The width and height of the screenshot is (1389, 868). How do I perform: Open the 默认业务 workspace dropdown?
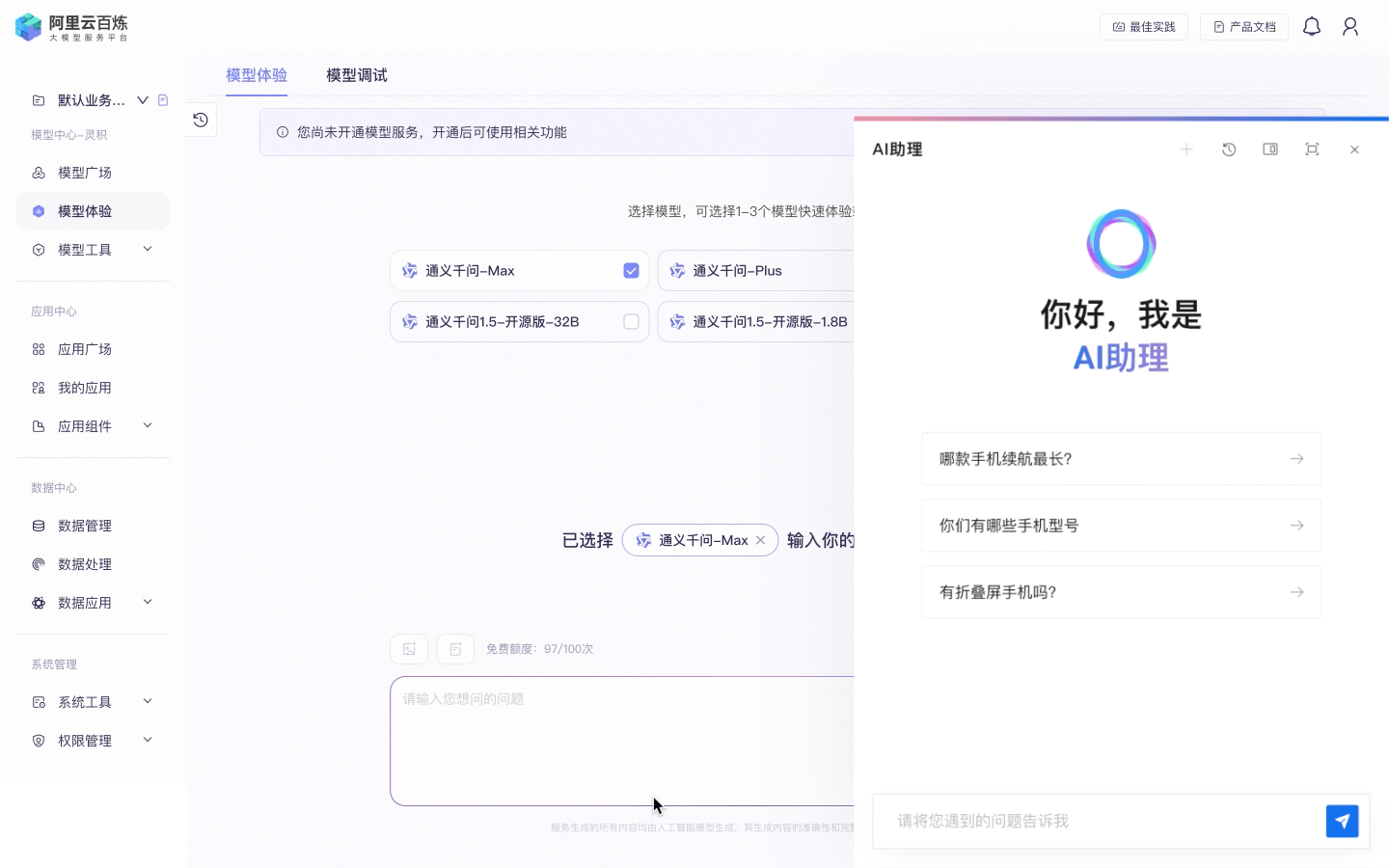(x=143, y=100)
